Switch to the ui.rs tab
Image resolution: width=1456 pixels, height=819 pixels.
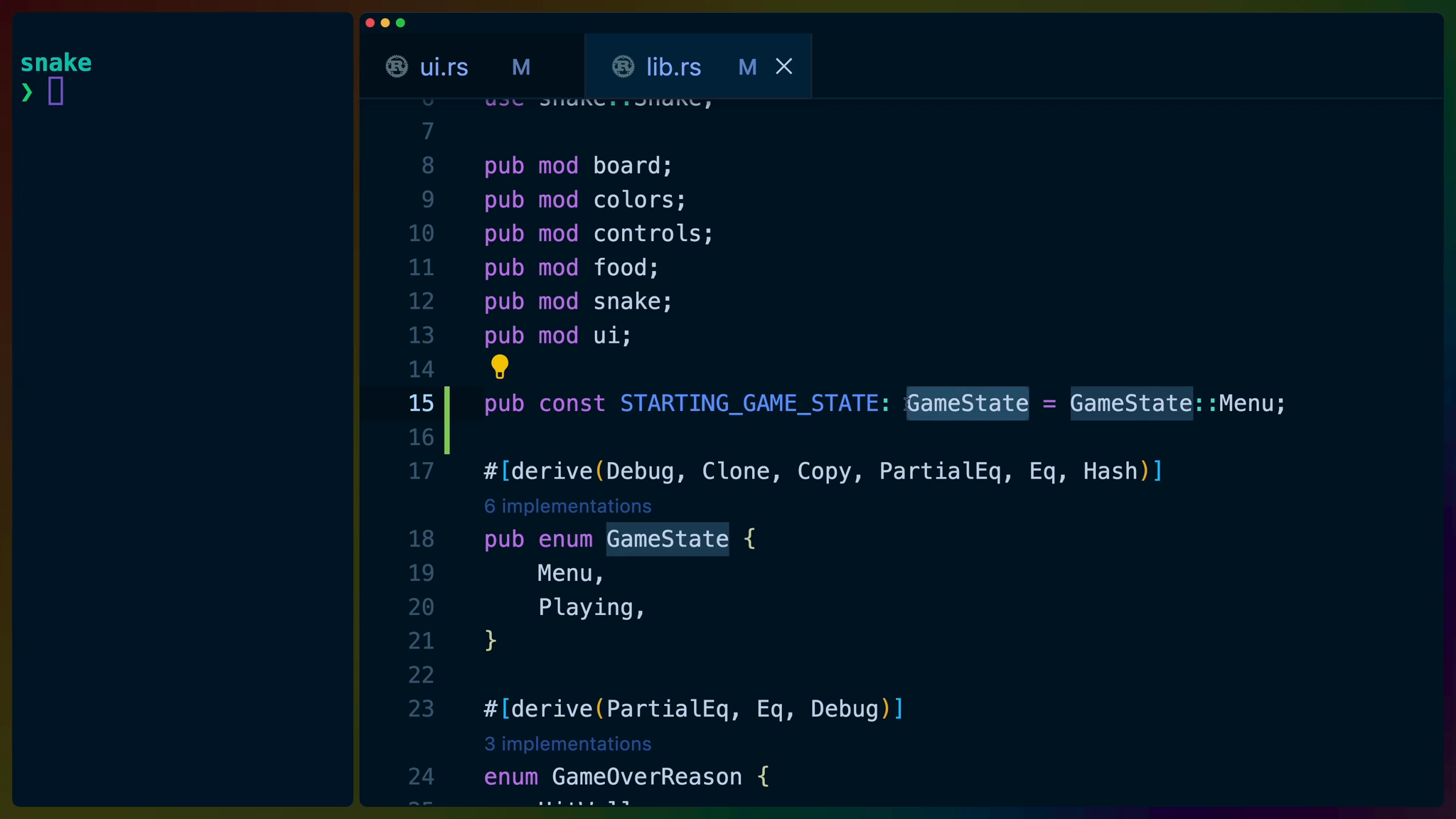coord(444,66)
